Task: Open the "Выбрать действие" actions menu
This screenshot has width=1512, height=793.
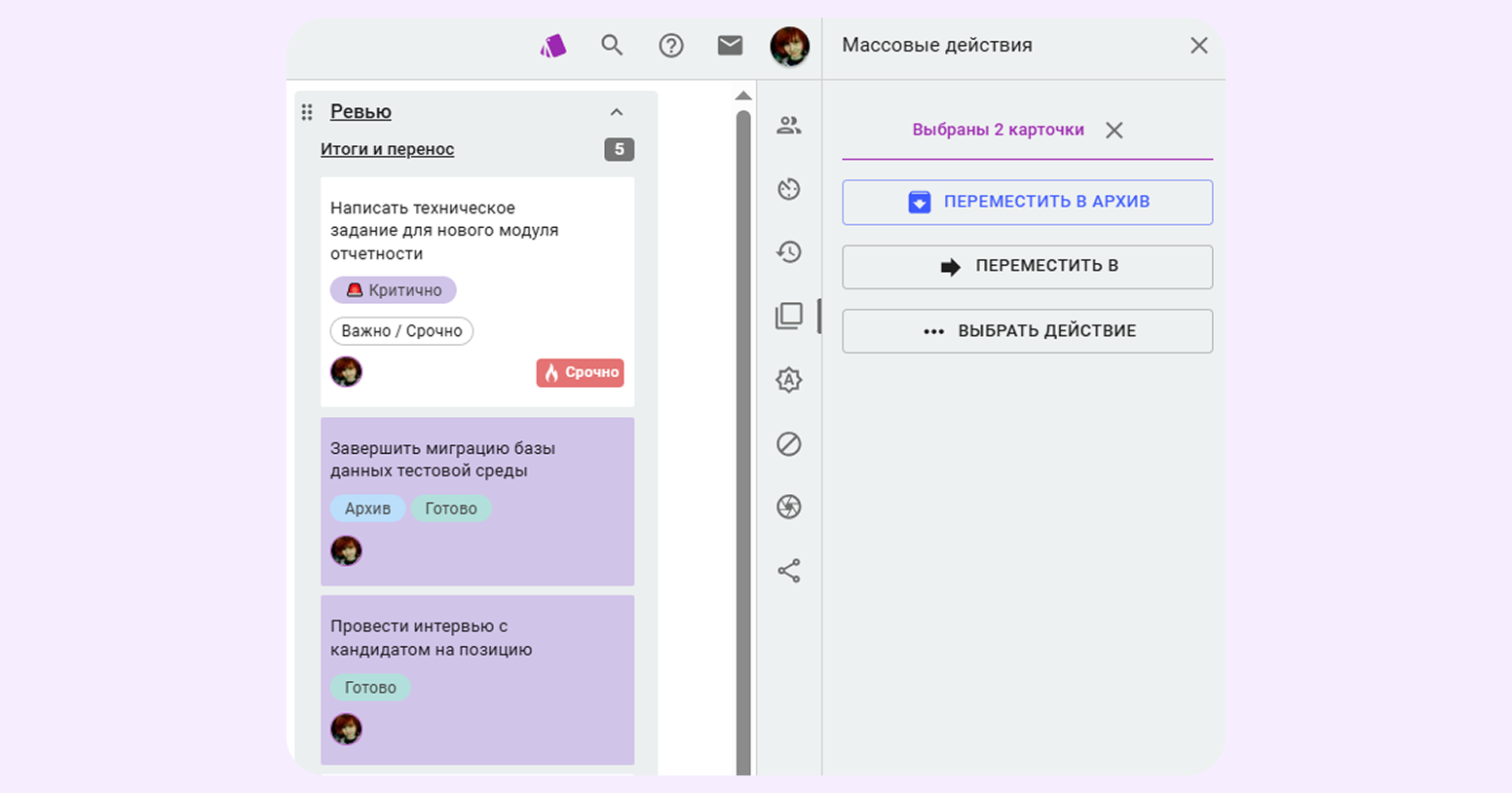Action: [x=1027, y=331]
